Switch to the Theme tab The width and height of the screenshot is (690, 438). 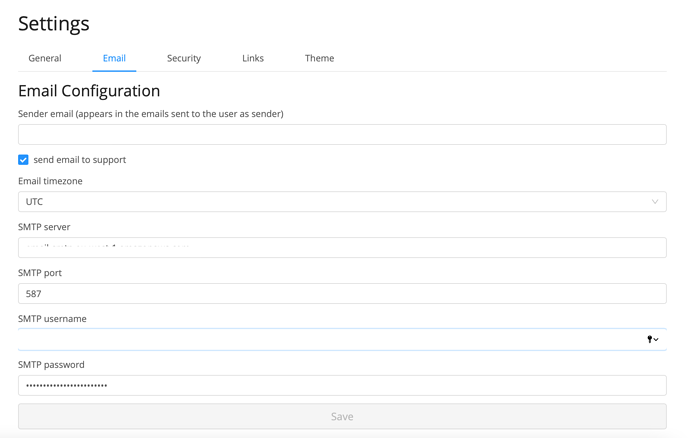click(x=319, y=58)
